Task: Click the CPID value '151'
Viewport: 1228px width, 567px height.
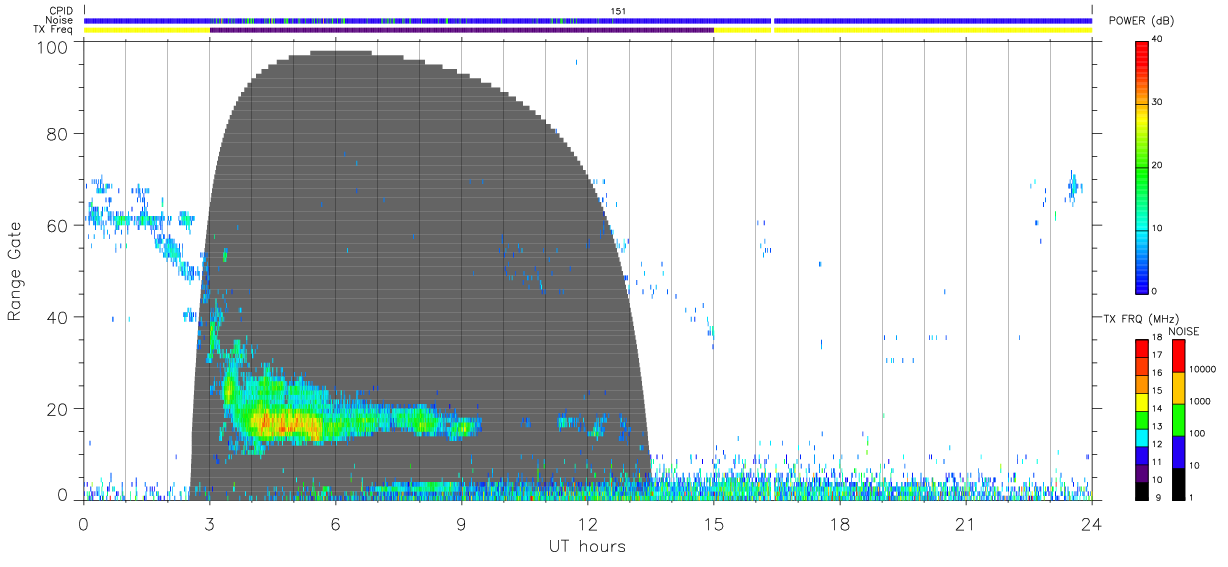Action: point(618,10)
